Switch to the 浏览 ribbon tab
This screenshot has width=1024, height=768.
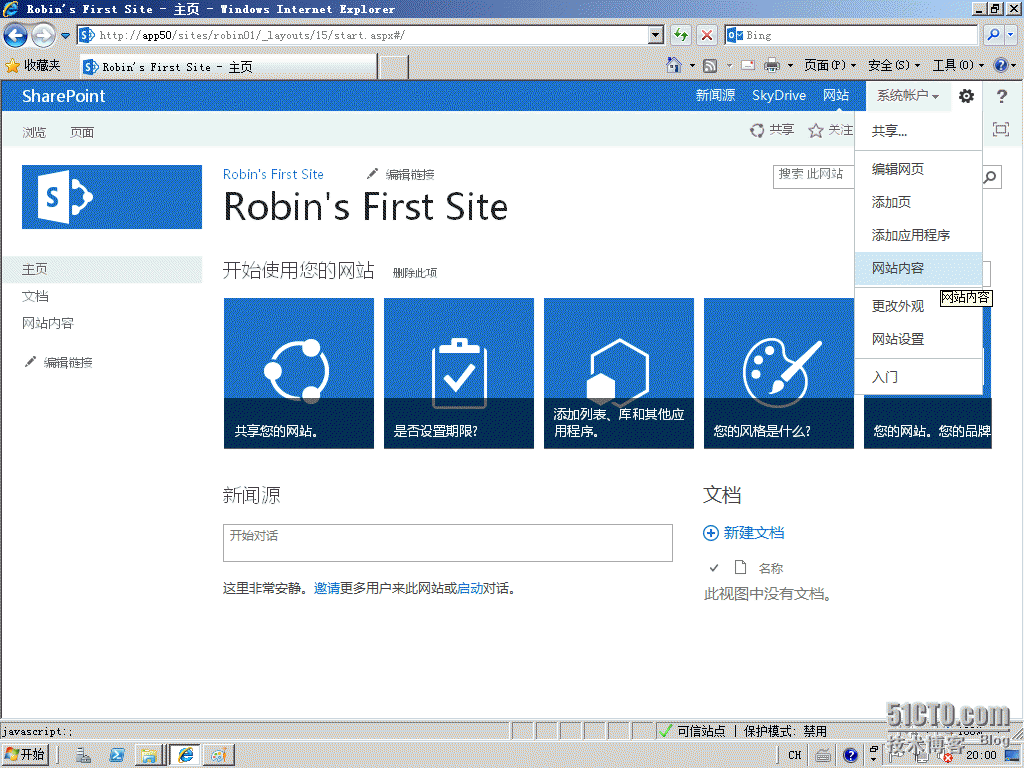(34, 133)
